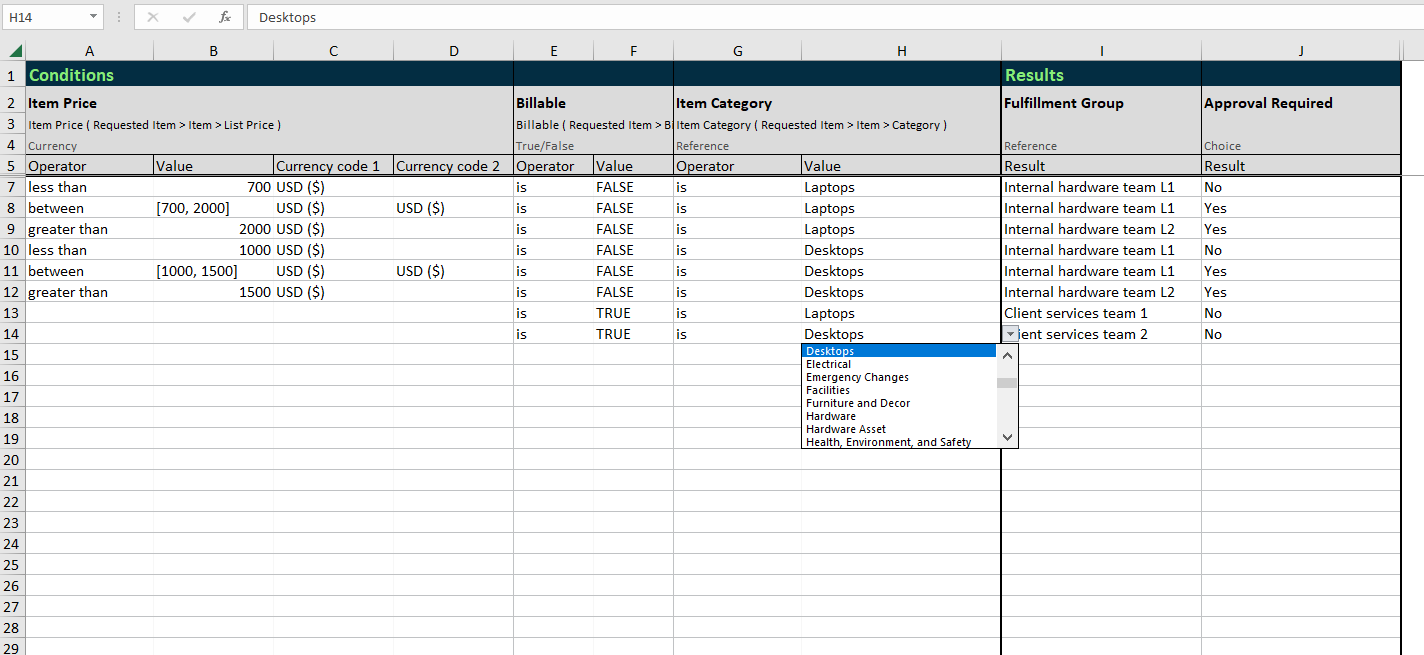Choose Health, Environment, and Safety option
Image resolution: width=1424 pixels, height=655 pixels.
pos(888,442)
